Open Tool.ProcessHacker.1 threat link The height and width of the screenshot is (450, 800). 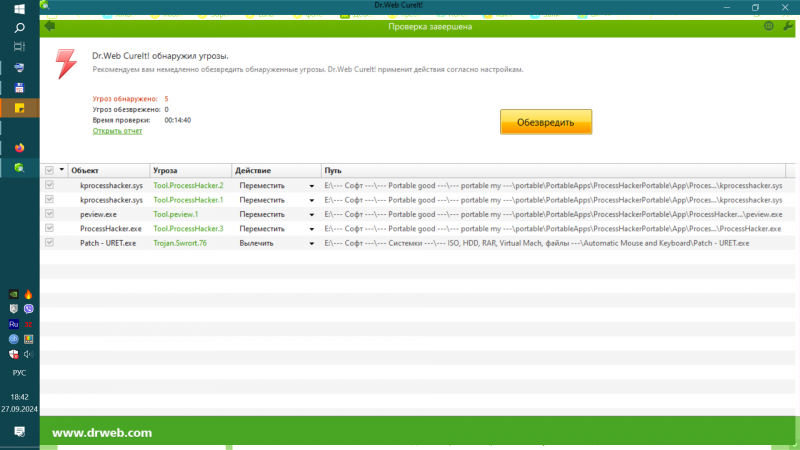pos(188,199)
